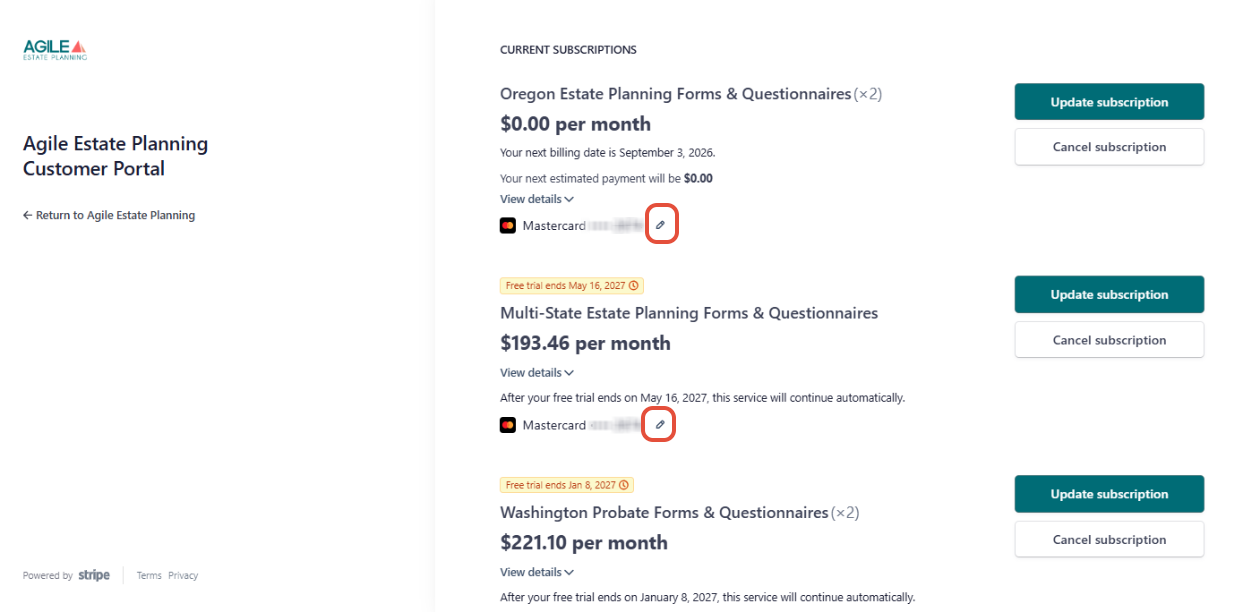Cancel the Oregon Estate Planning subscription
1243x612 pixels.
click(x=1109, y=147)
